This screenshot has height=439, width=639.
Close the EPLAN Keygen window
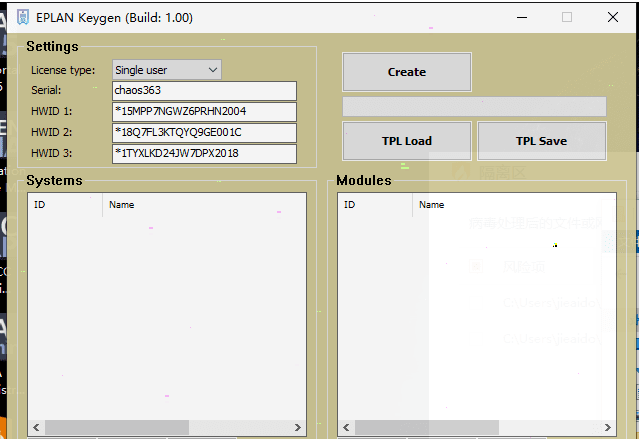click(612, 17)
